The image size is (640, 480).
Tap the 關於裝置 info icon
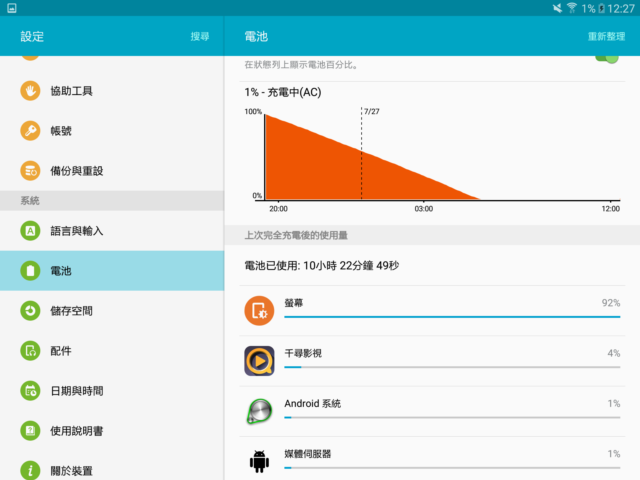(30, 470)
